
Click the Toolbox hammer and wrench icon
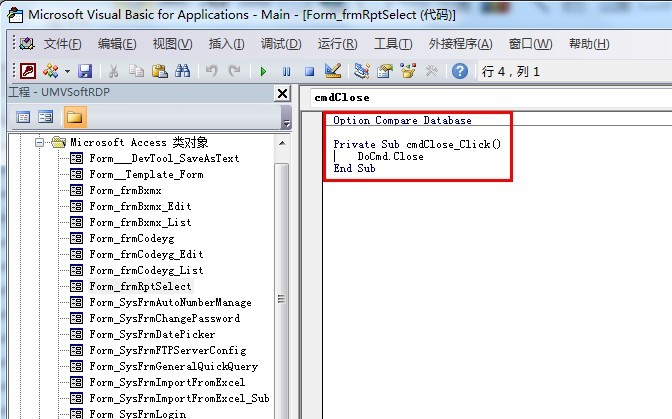[432, 71]
